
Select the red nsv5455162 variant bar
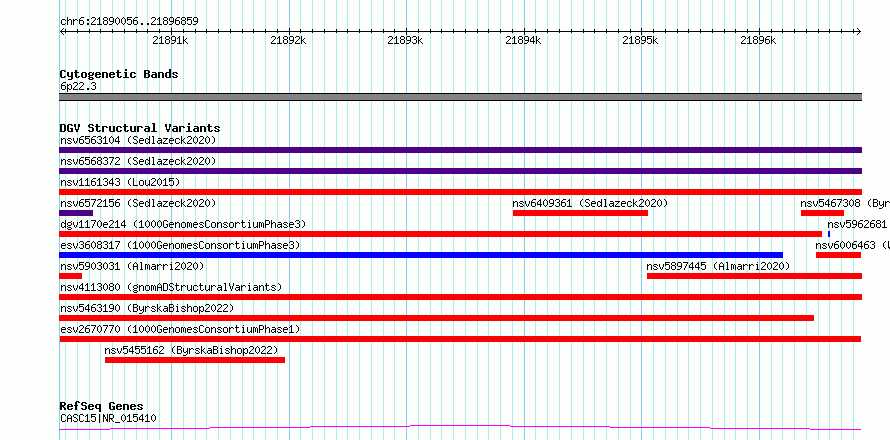click(195, 360)
